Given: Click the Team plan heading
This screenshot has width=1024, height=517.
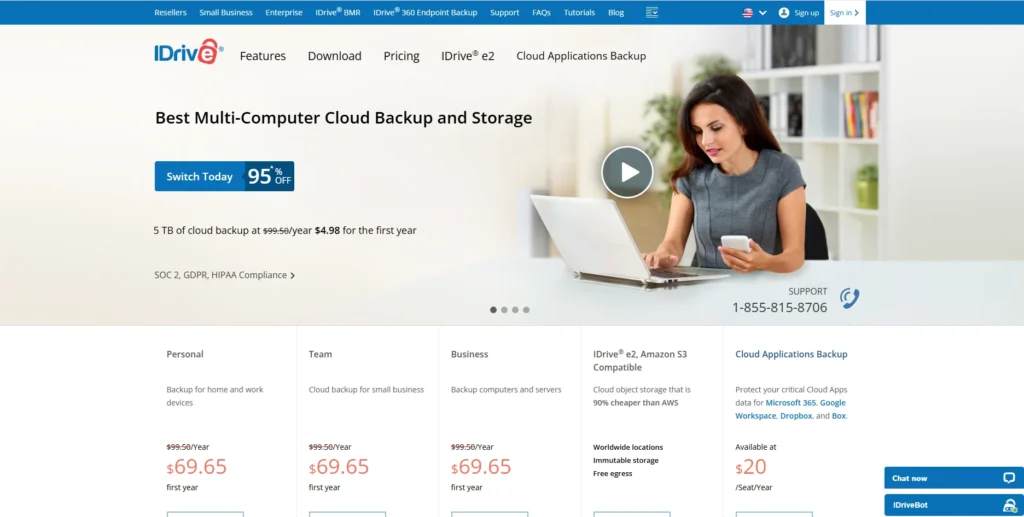Looking at the screenshot, I should (x=320, y=354).
